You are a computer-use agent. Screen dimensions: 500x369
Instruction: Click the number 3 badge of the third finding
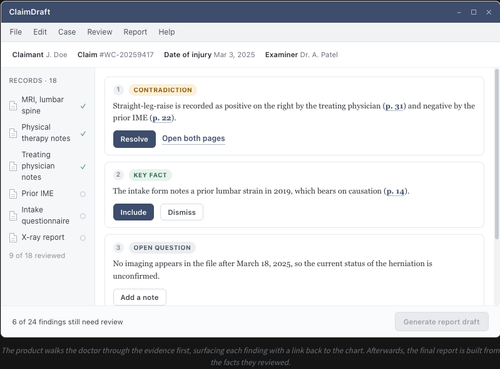click(118, 247)
